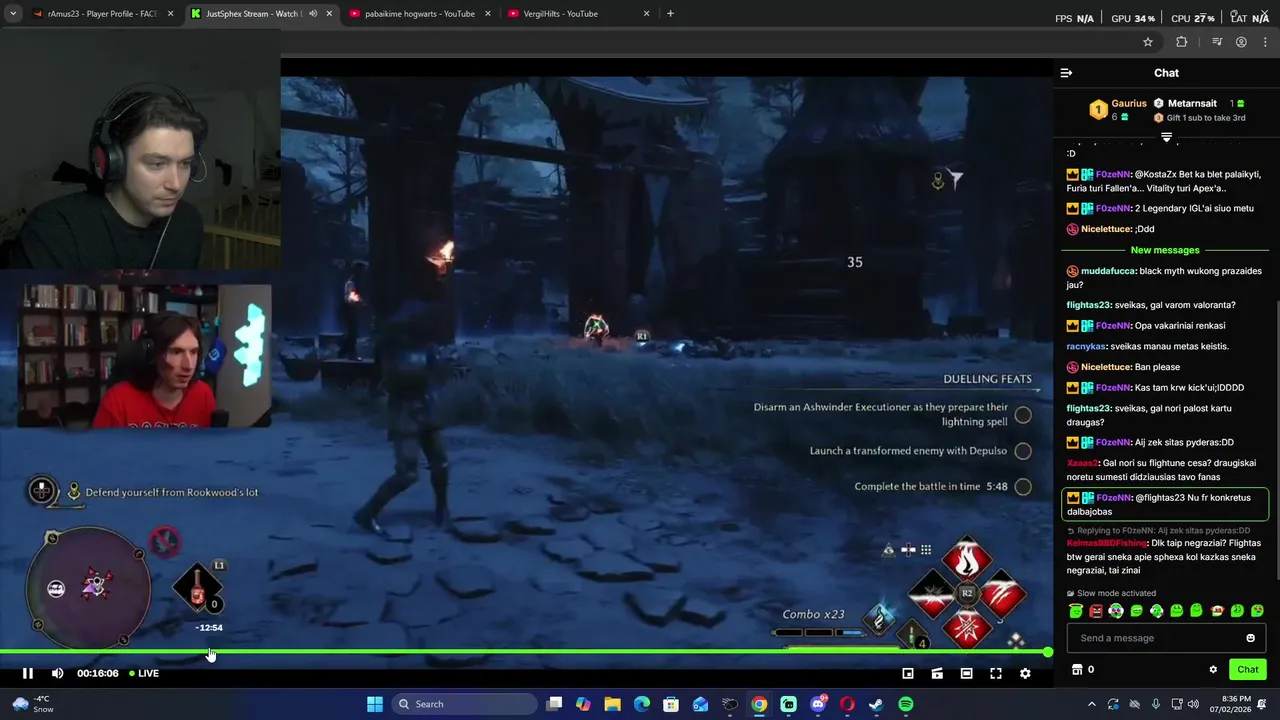Open the emote picker smiley icon

[1250, 638]
